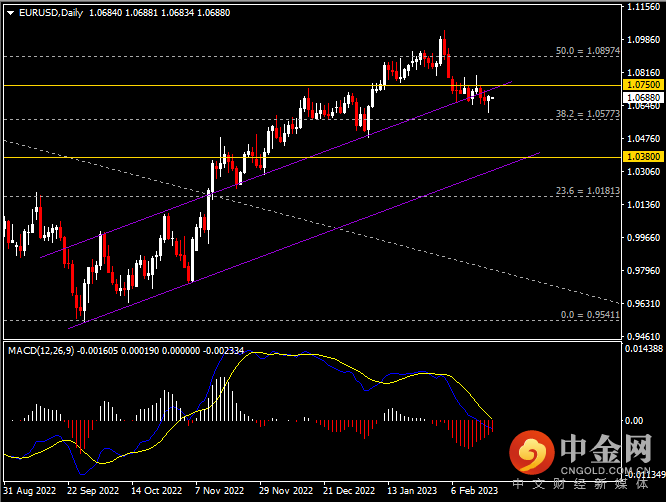The height and width of the screenshot is (502, 666).
Task: Click the red MACD histogram bars near Feb 2023
Action: coord(465,432)
